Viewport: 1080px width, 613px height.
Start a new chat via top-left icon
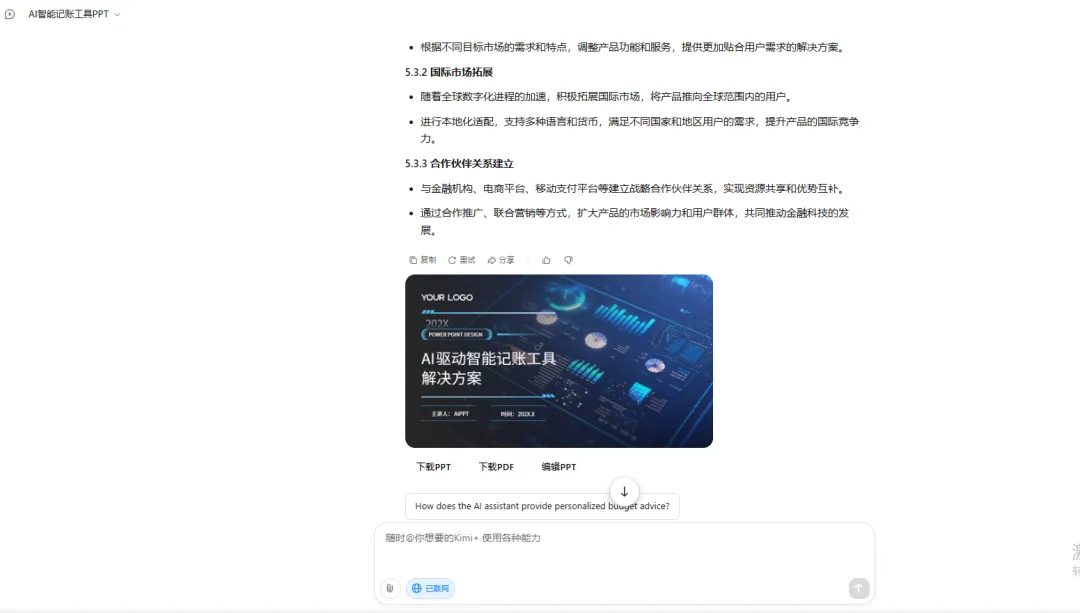(10, 15)
